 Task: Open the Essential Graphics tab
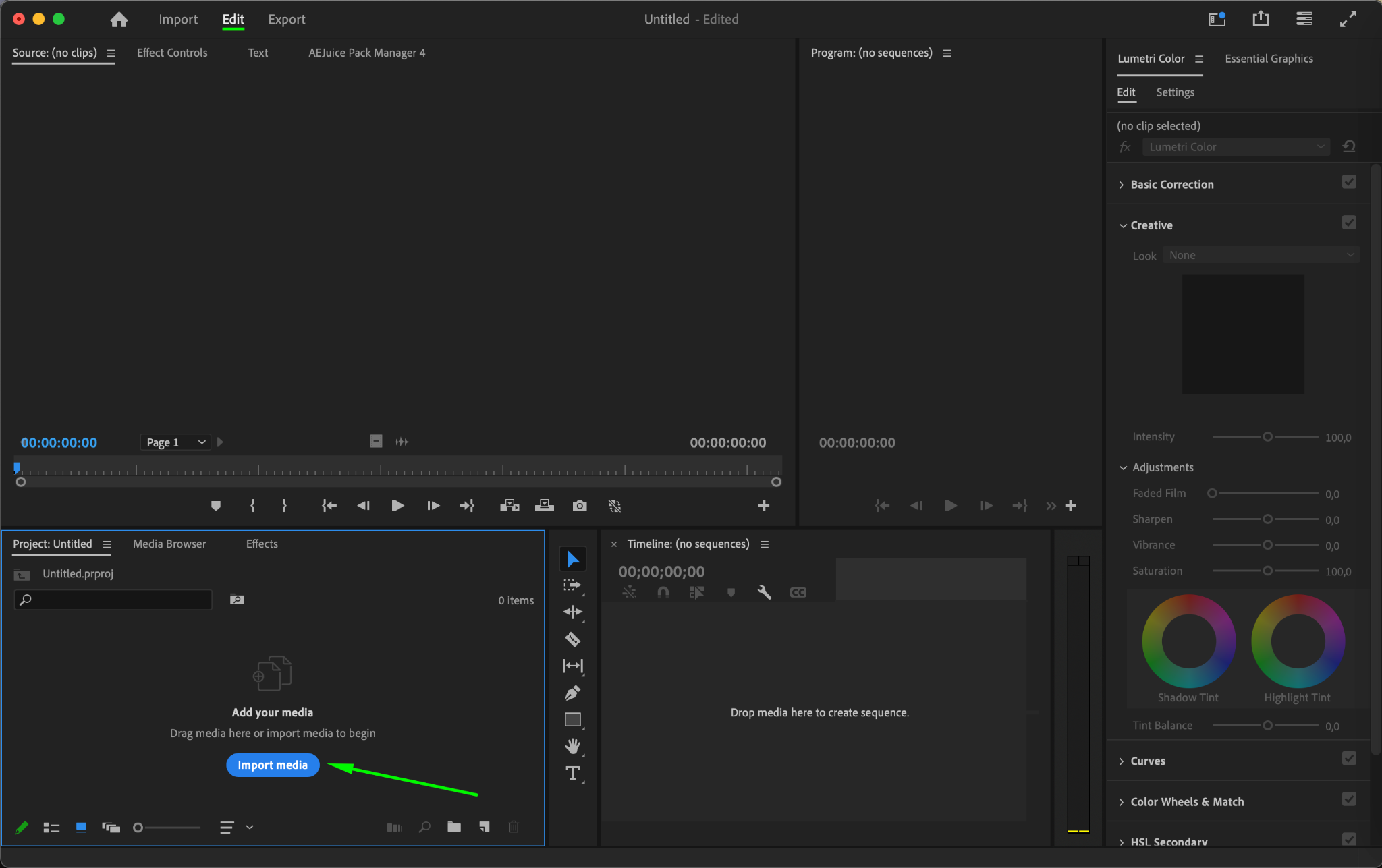[x=1269, y=59]
